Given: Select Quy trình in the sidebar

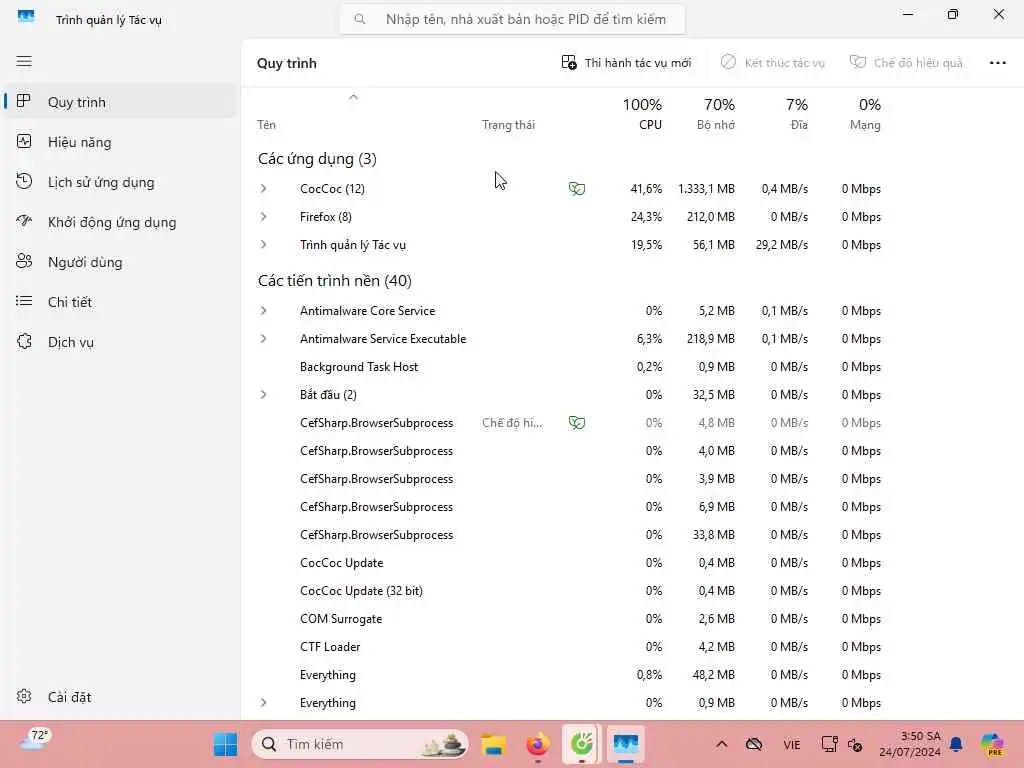Looking at the screenshot, I should pyautogui.click(x=121, y=102).
